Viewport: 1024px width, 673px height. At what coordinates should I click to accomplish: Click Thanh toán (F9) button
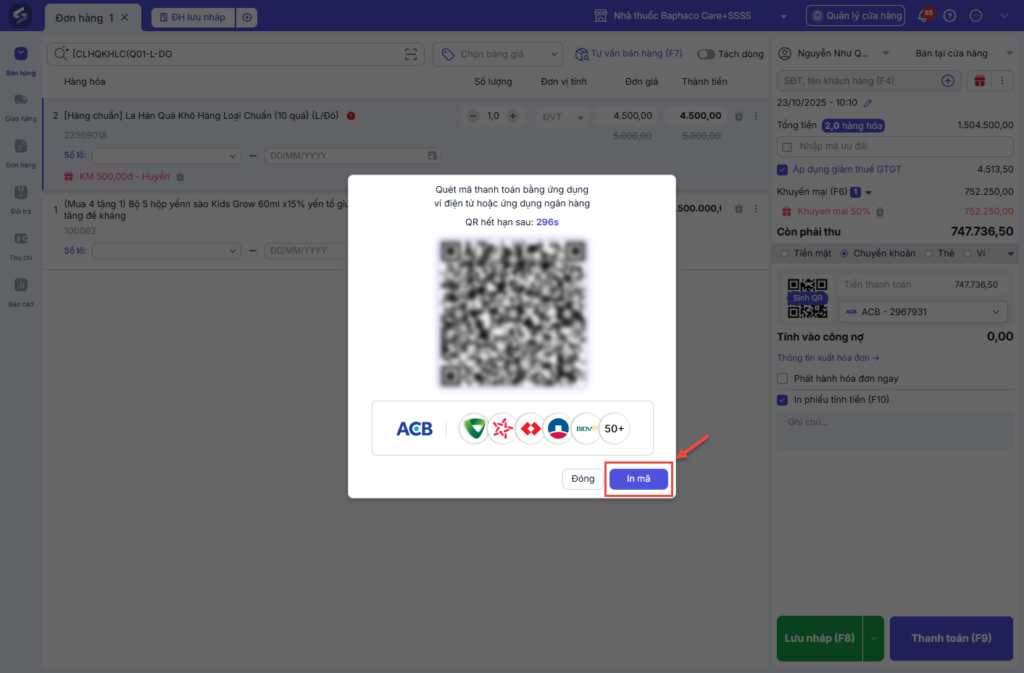[952, 638]
